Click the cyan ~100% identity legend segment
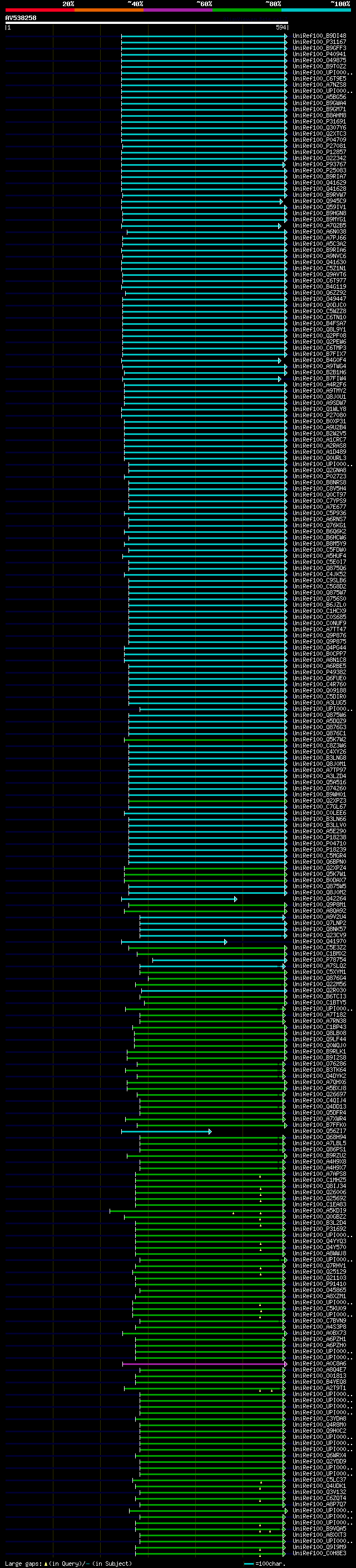 coord(316,11)
